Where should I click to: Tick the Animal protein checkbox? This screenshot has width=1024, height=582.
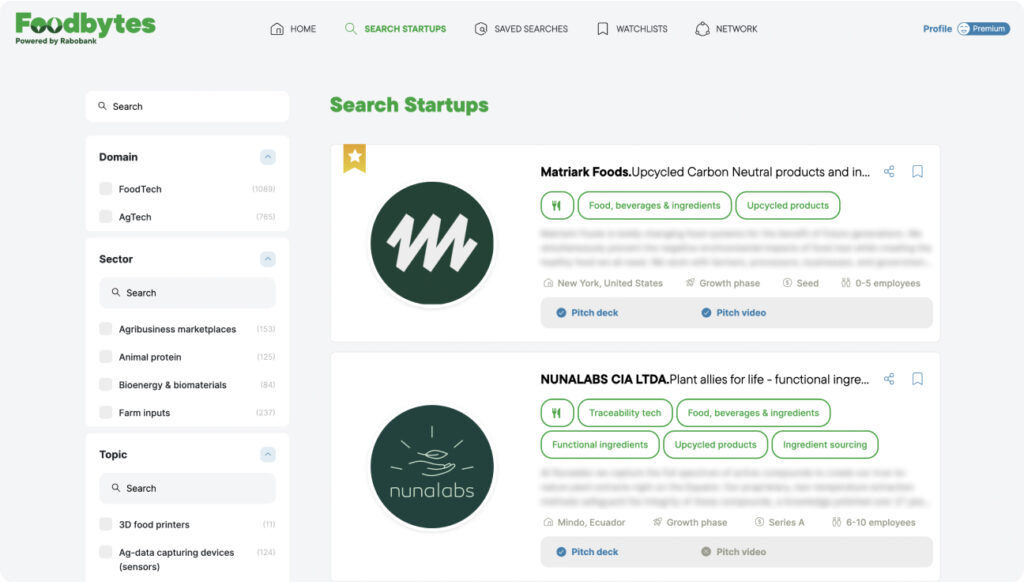(105, 357)
